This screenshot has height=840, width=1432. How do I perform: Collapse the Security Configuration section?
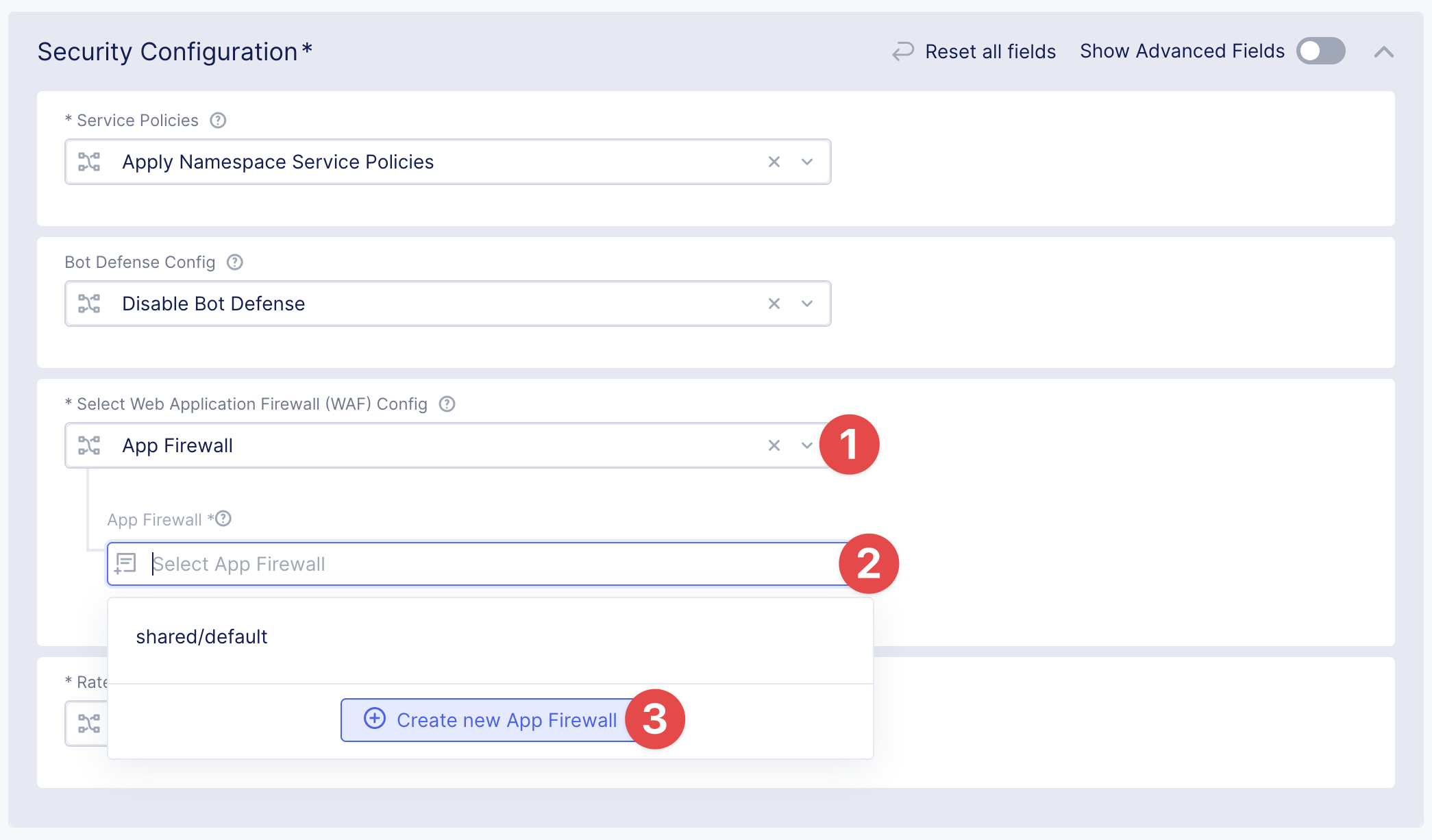coord(1383,52)
